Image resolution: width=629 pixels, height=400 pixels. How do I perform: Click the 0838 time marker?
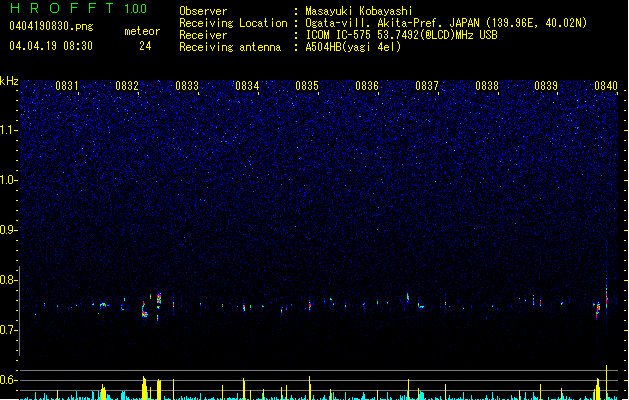tap(487, 86)
